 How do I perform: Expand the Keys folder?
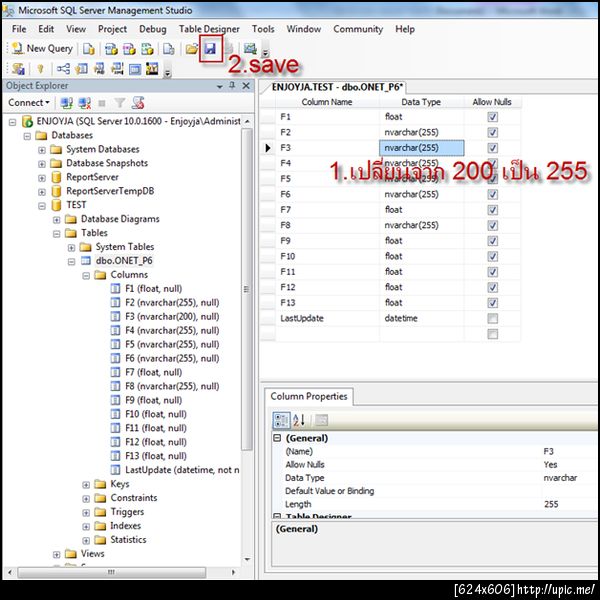[86, 485]
